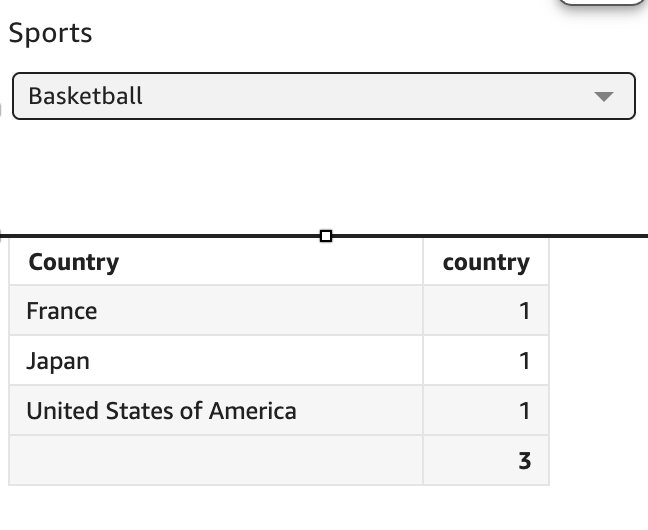Click blank space right of the country column
The width and height of the screenshot is (648, 530).
click(x=598, y=360)
